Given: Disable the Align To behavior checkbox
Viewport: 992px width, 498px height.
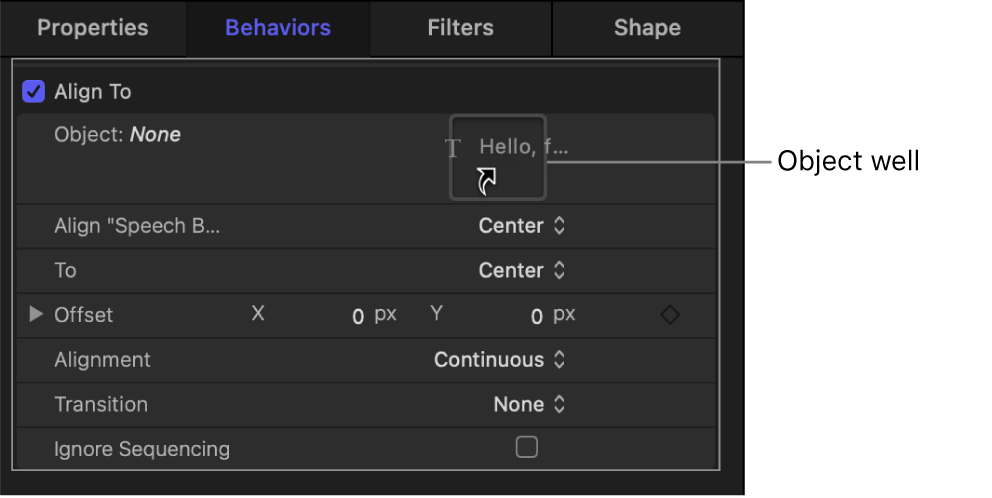Looking at the screenshot, I should pos(33,92).
